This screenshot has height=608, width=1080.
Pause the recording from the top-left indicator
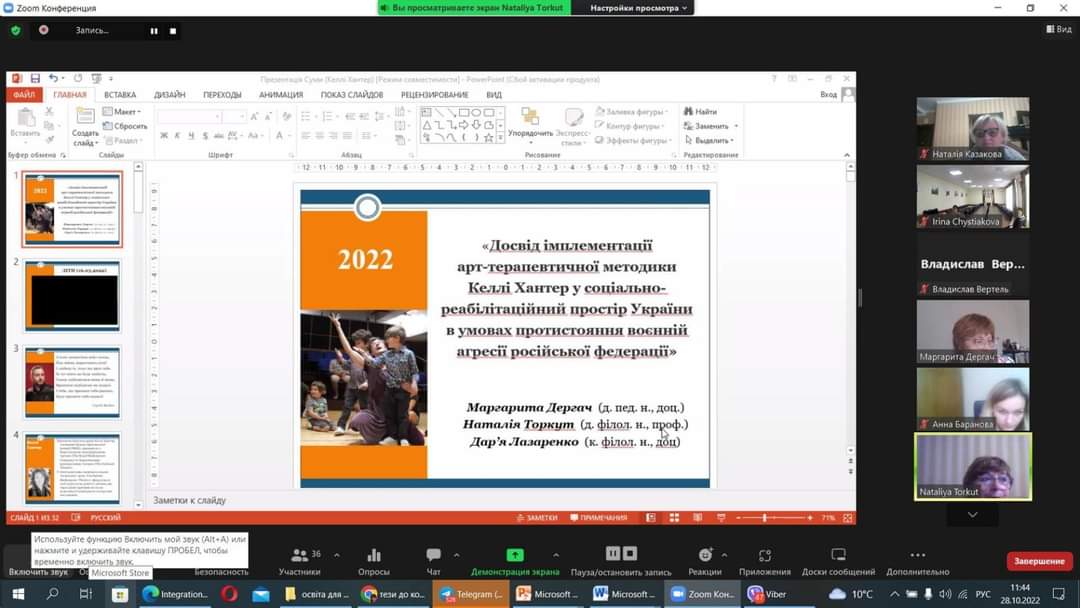(x=154, y=31)
